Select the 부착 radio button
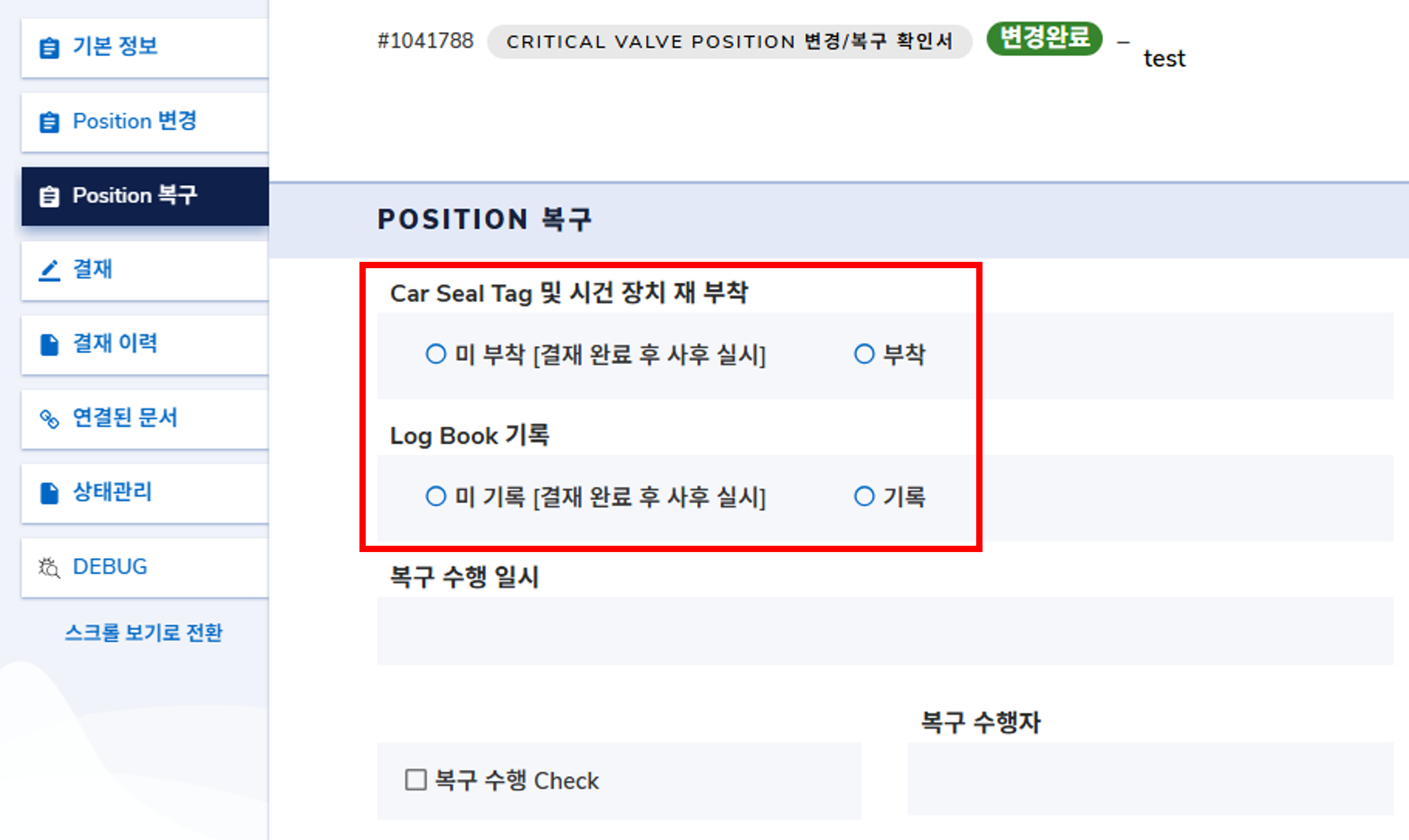 [864, 355]
